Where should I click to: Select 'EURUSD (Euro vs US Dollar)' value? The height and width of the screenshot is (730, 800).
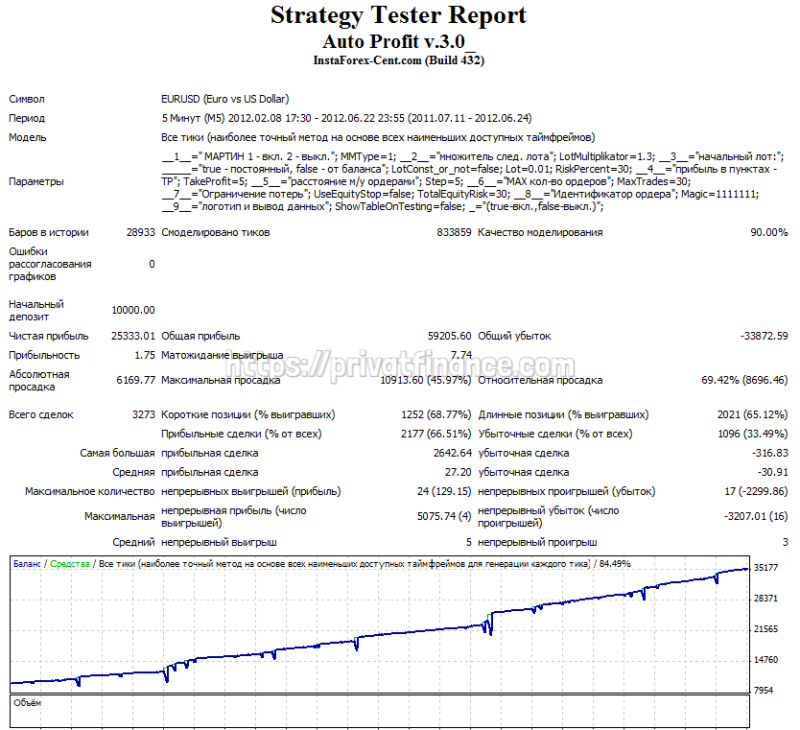click(225, 99)
